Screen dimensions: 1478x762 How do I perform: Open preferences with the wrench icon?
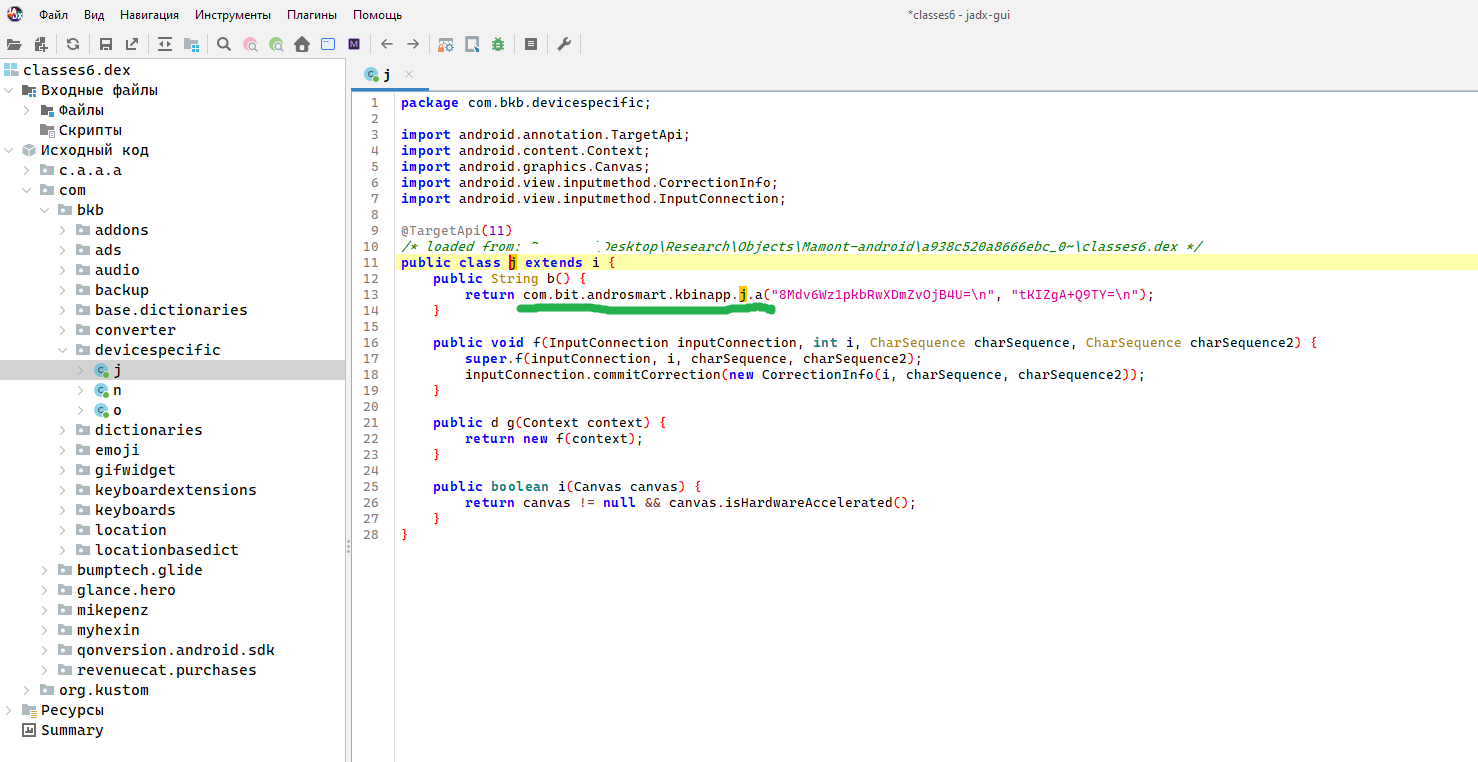click(564, 44)
